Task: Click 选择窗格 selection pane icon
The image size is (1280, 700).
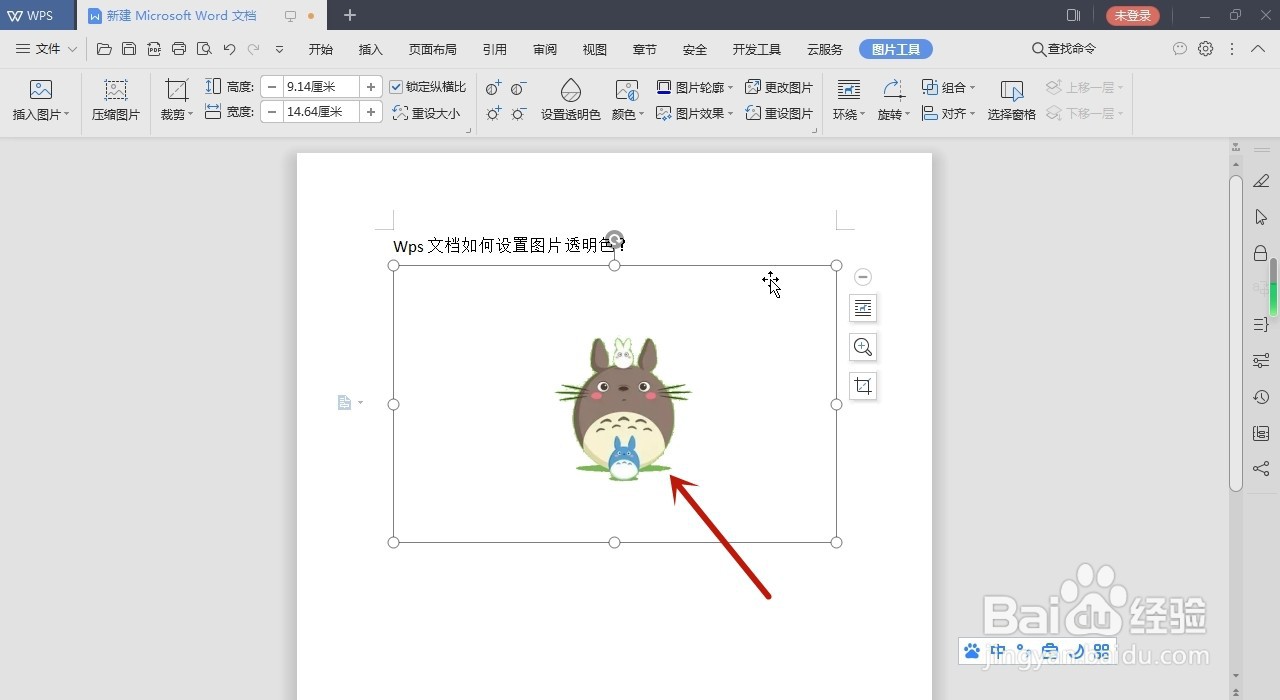Action: pyautogui.click(x=1012, y=91)
